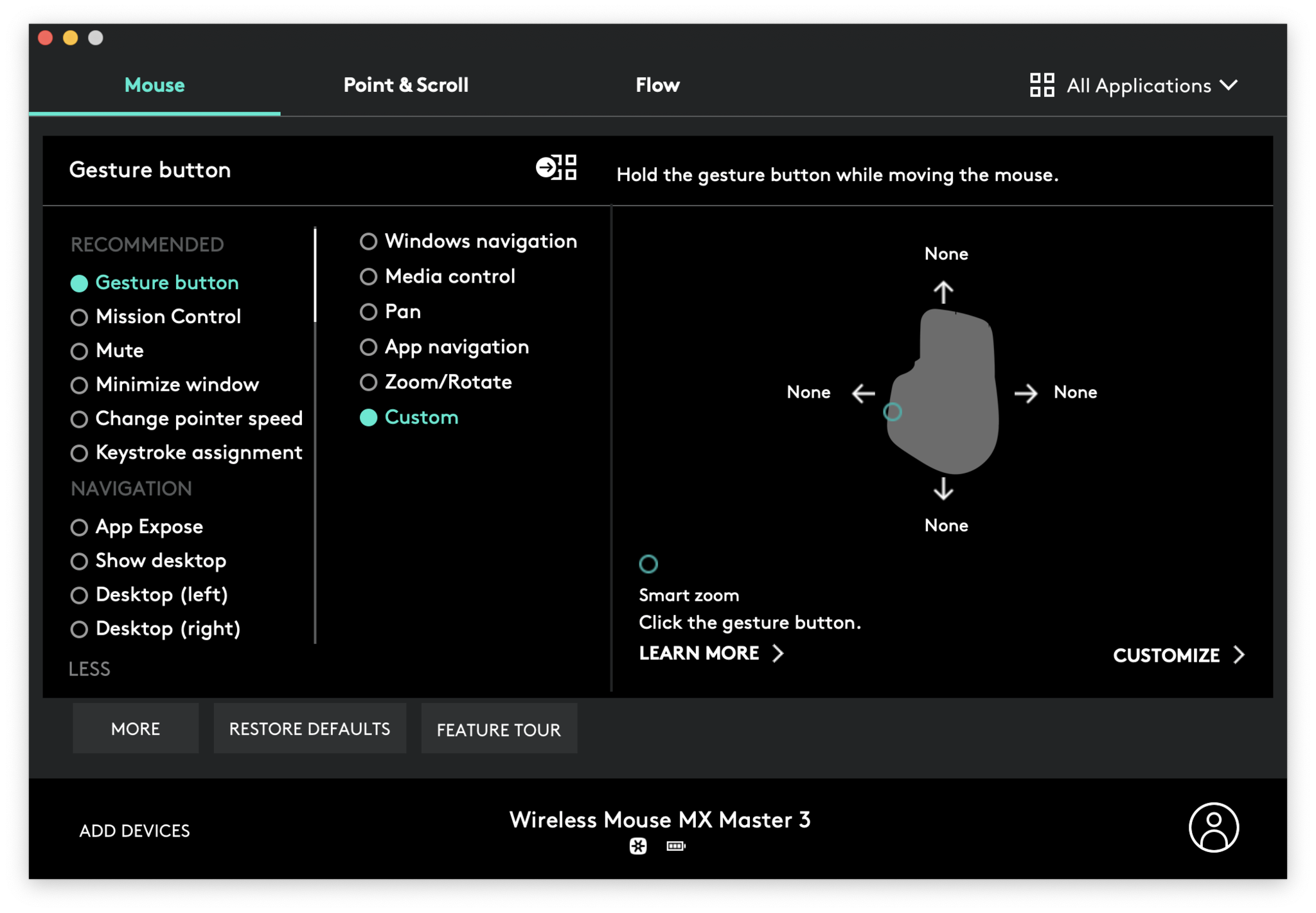Click the NAVIGATION section heading
Image resolution: width=1316 pixels, height=913 pixels.
pyautogui.click(x=132, y=489)
